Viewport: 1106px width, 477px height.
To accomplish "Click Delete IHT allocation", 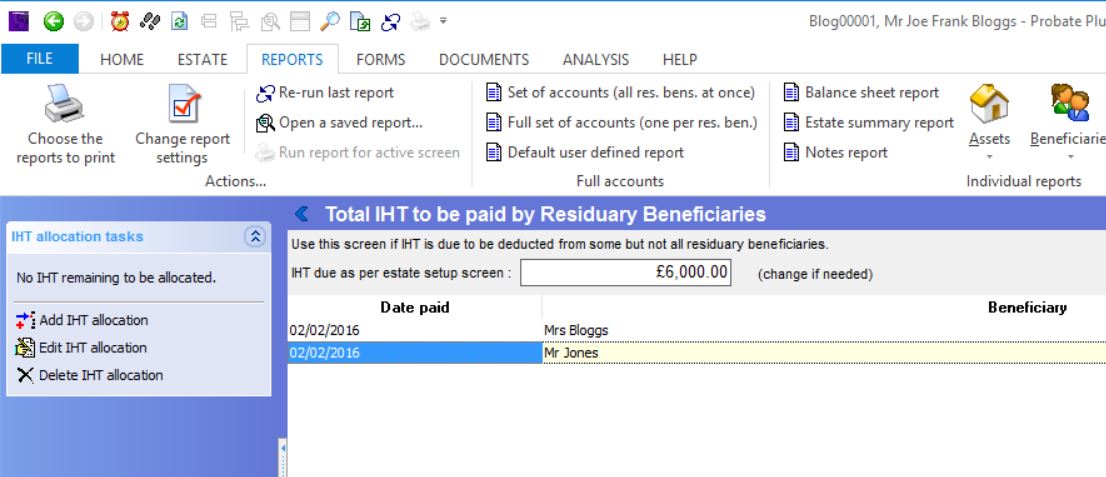I will [100, 375].
